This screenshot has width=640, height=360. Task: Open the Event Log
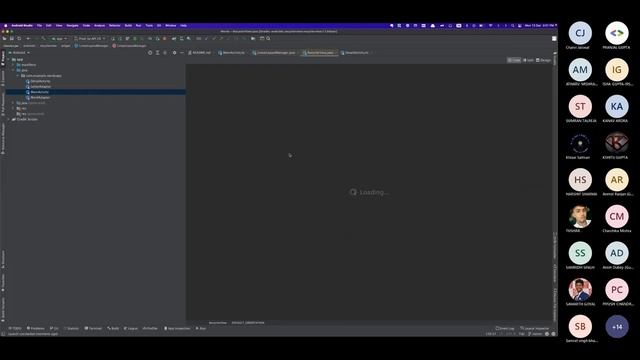pos(505,328)
